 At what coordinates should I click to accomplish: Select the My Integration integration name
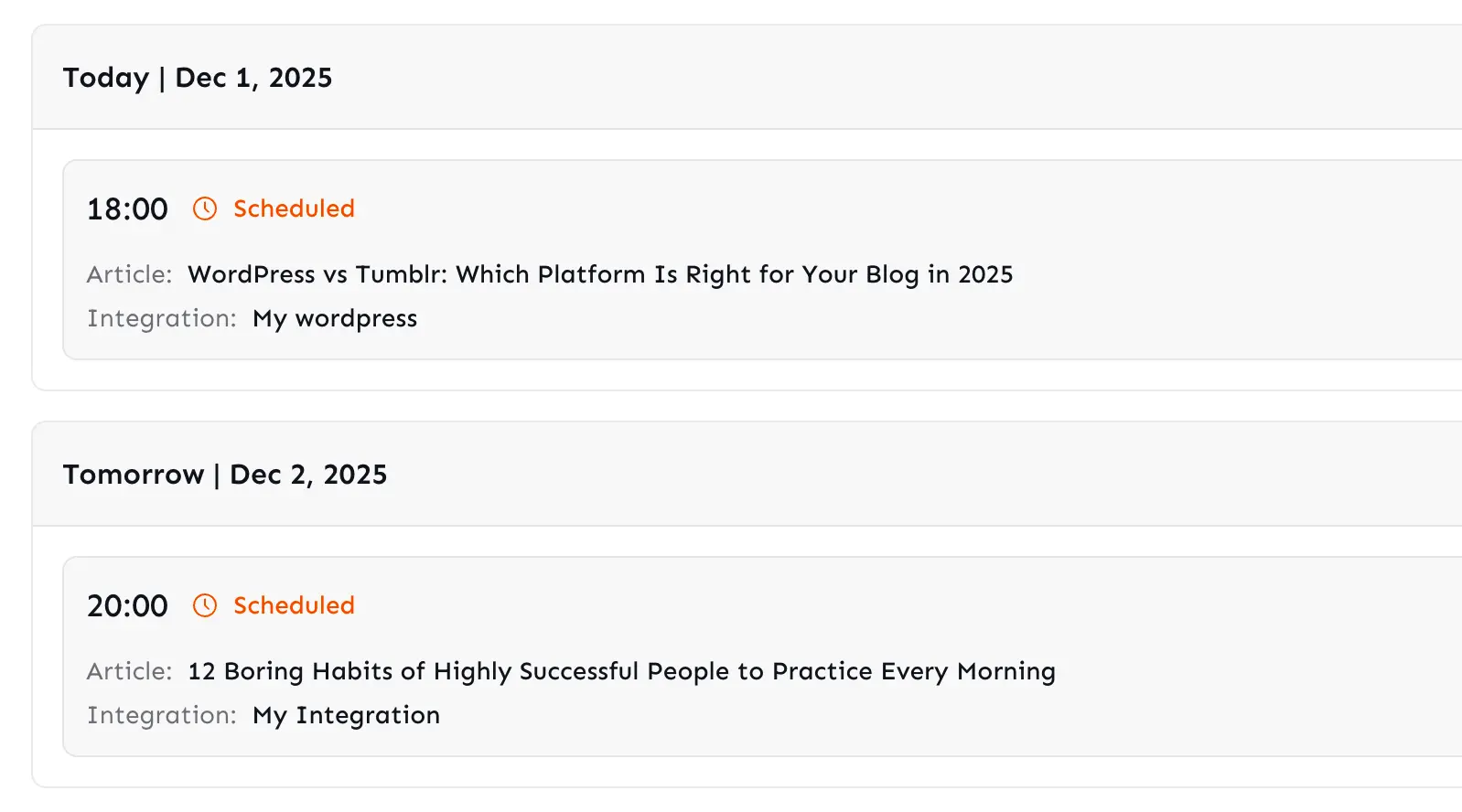[x=346, y=716]
